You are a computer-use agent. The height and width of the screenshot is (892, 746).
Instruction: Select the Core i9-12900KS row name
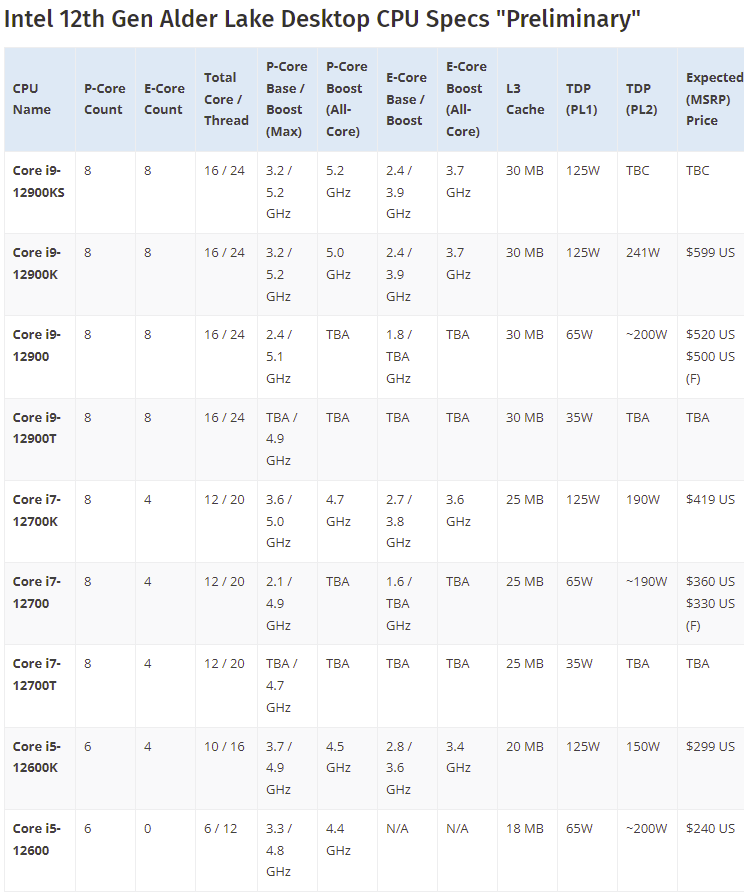tap(39, 181)
